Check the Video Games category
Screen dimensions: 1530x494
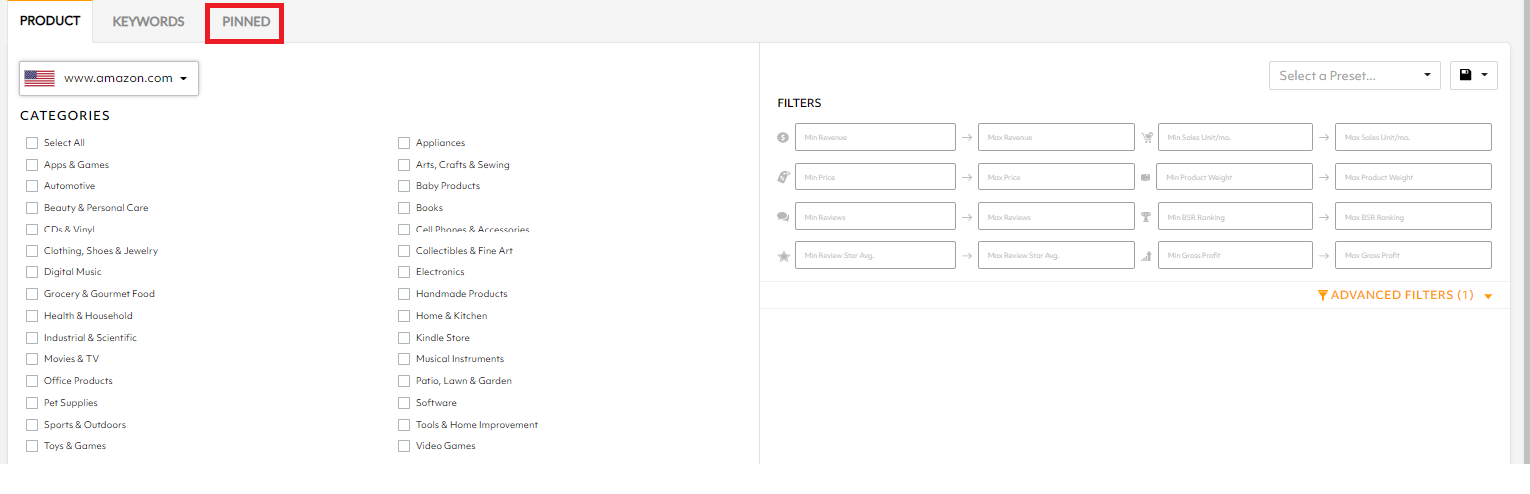404,446
